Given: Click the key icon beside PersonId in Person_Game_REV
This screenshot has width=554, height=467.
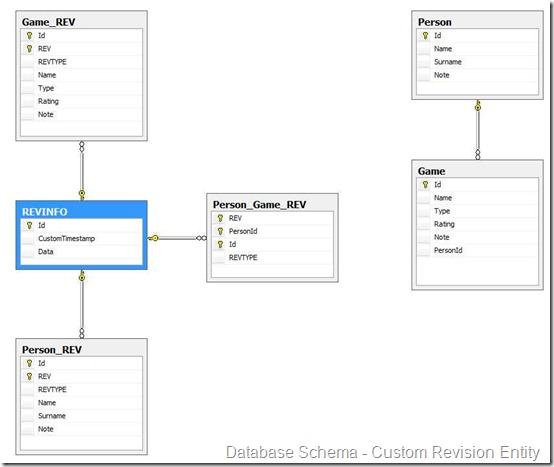Looking at the screenshot, I should click(x=220, y=231).
